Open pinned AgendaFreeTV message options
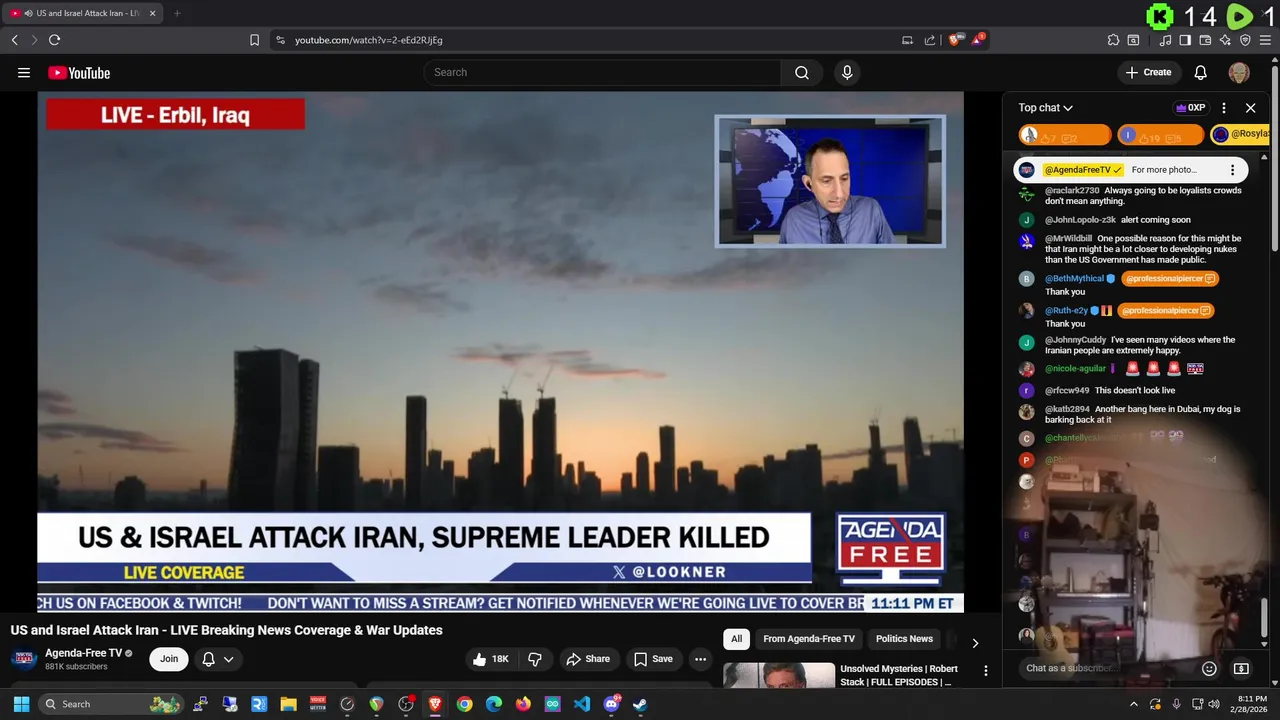 (x=1232, y=170)
